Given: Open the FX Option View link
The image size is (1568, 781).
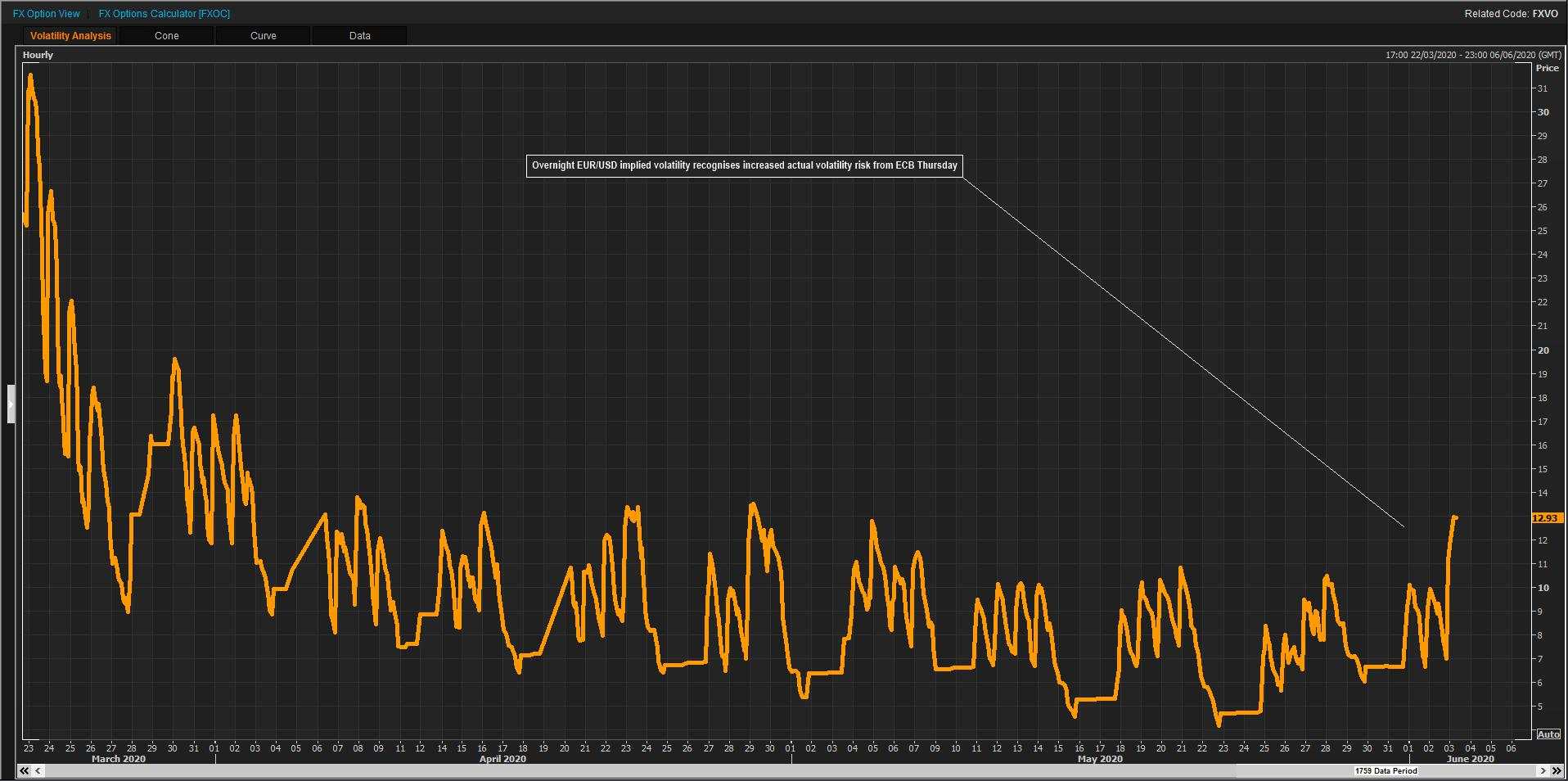Looking at the screenshot, I should pos(47,14).
